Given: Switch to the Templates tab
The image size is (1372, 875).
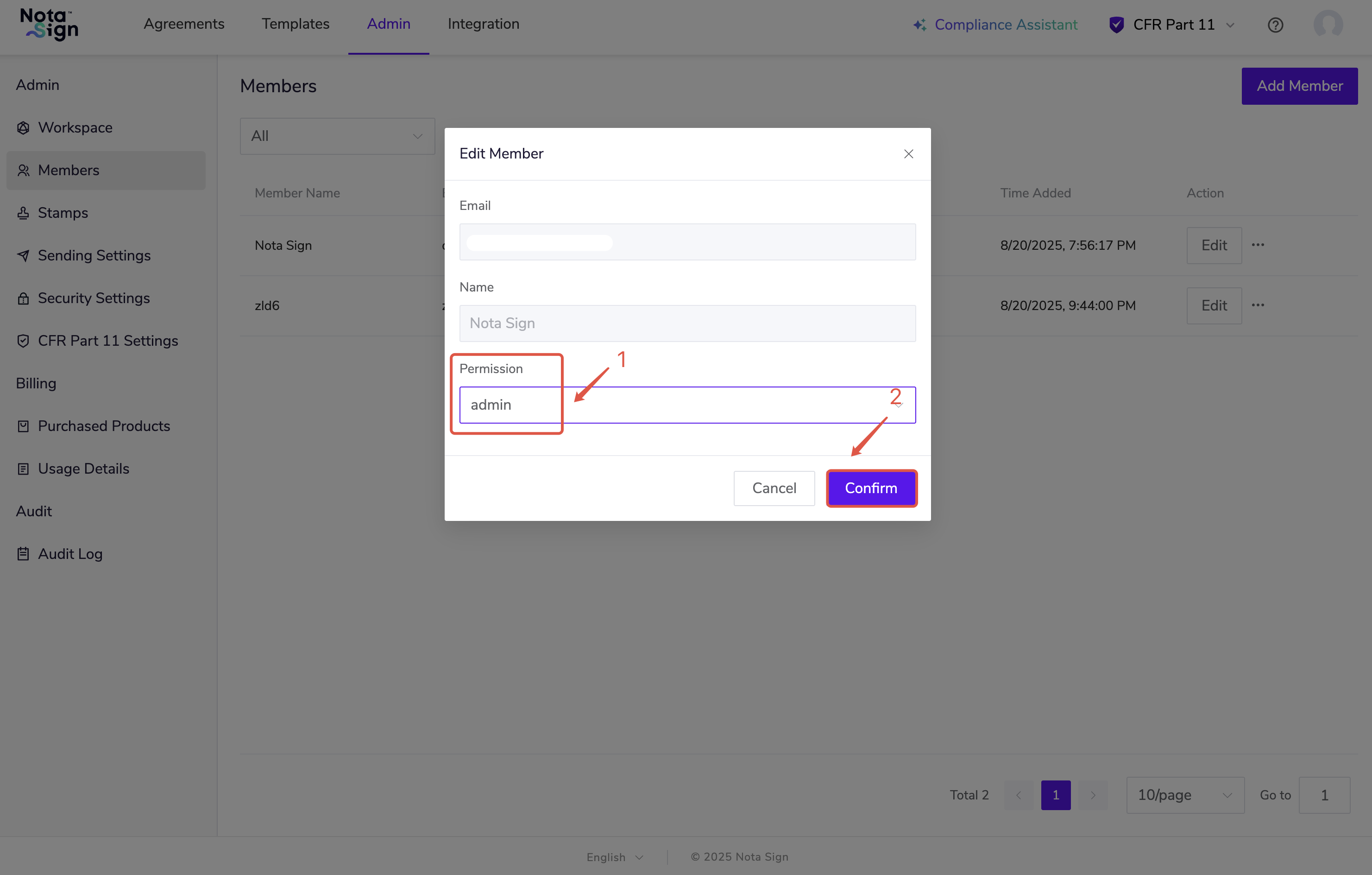Looking at the screenshot, I should [295, 24].
